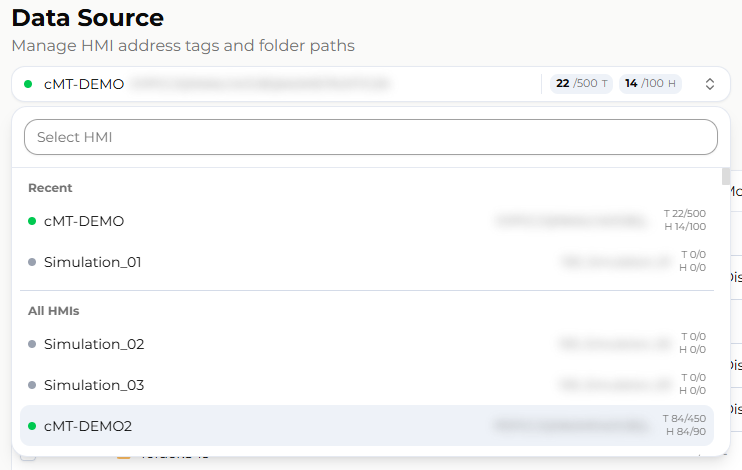Click T 22/500 usage text of cMT-DEMO row

685,213
